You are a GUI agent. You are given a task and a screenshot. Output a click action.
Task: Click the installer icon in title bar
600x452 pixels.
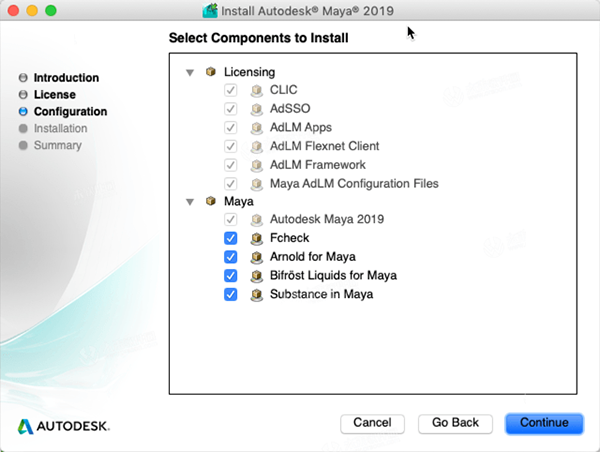tap(210, 11)
